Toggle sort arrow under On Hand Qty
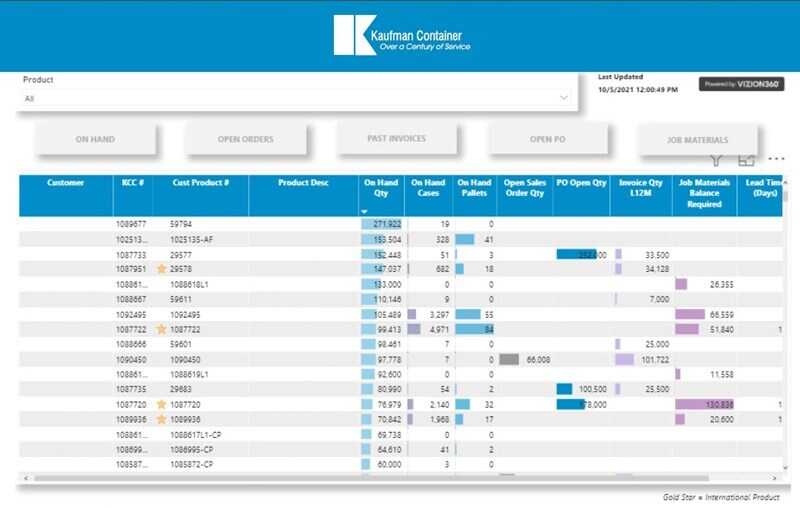Viewport: 800px width, 508px height. coord(364,212)
